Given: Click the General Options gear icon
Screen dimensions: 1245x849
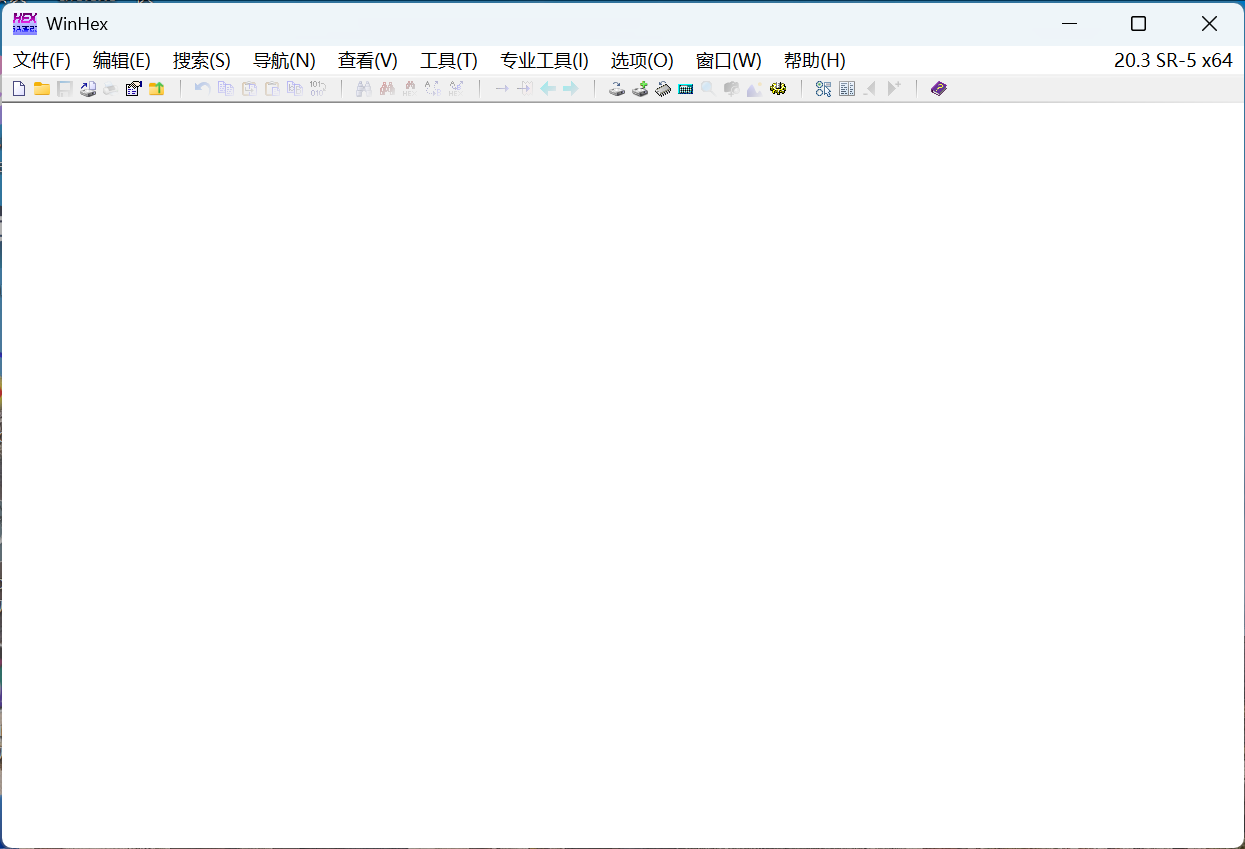Looking at the screenshot, I should [778, 89].
